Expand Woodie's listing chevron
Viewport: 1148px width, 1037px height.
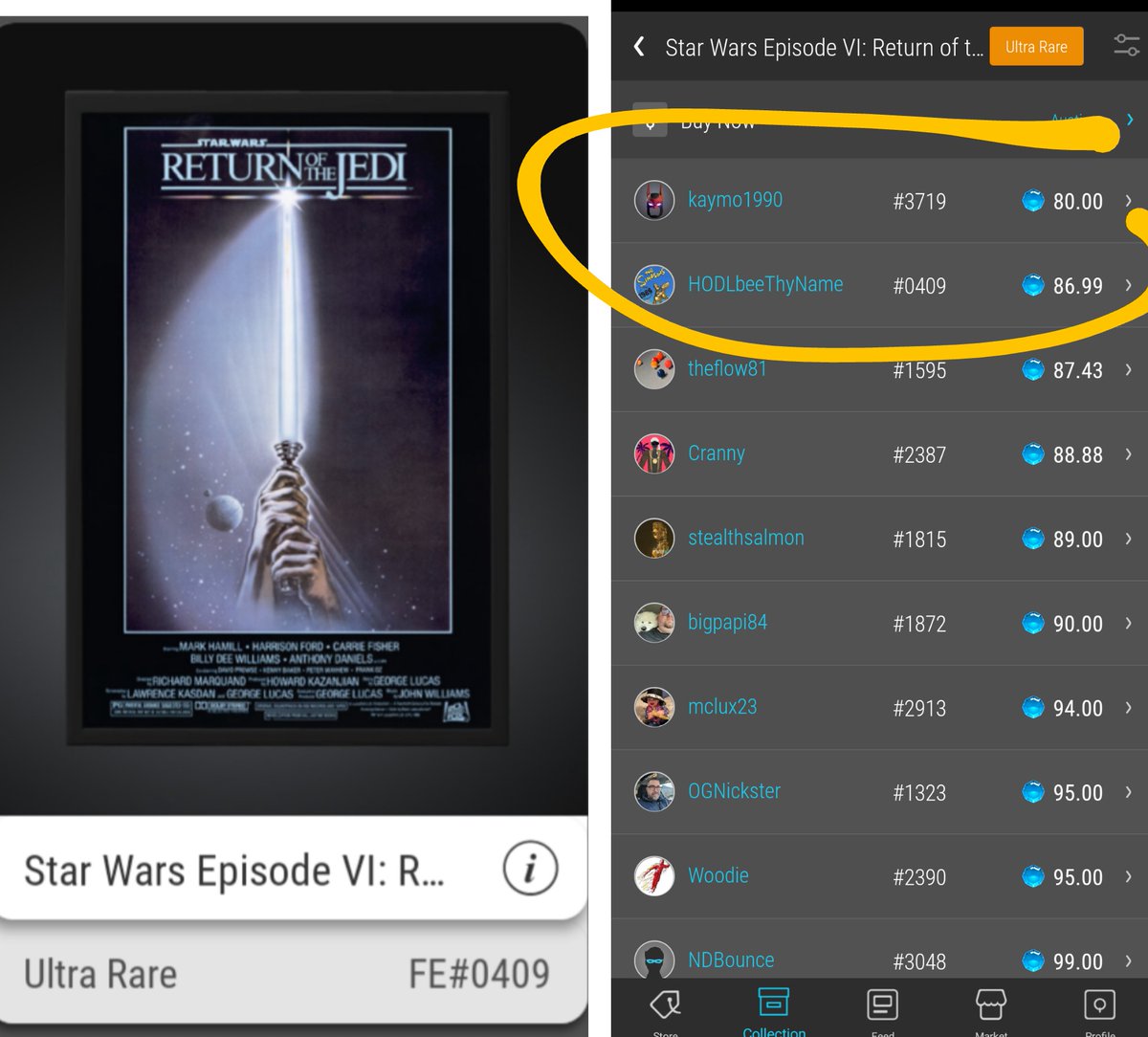(1129, 876)
